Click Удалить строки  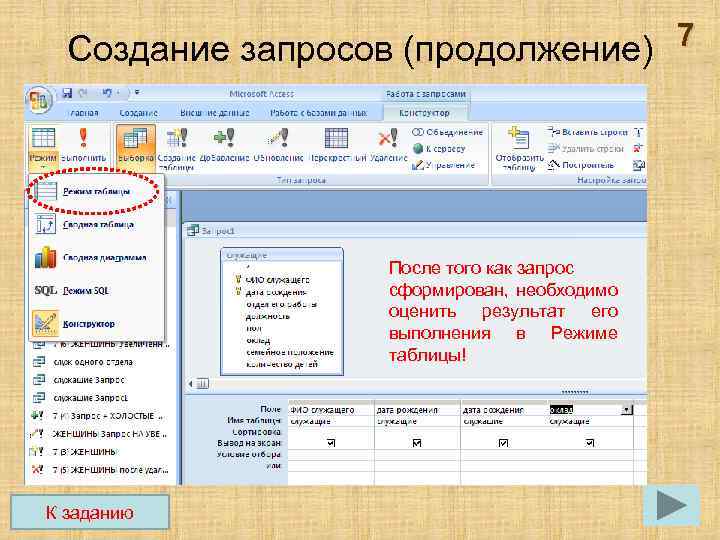point(586,149)
